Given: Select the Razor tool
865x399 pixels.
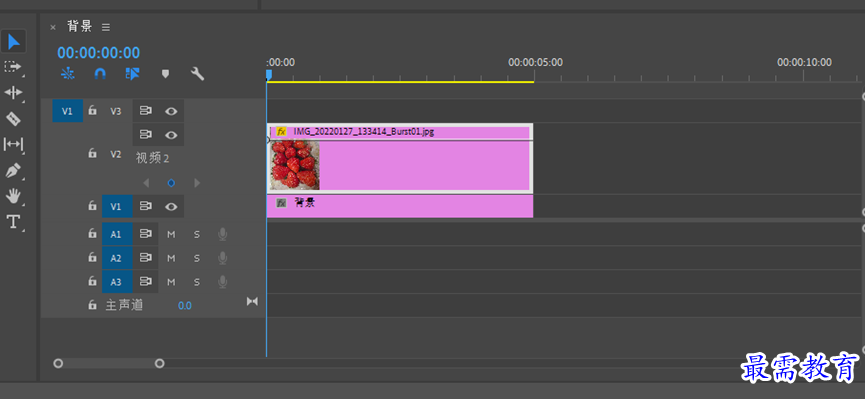Looking at the screenshot, I should pos(13,118).
